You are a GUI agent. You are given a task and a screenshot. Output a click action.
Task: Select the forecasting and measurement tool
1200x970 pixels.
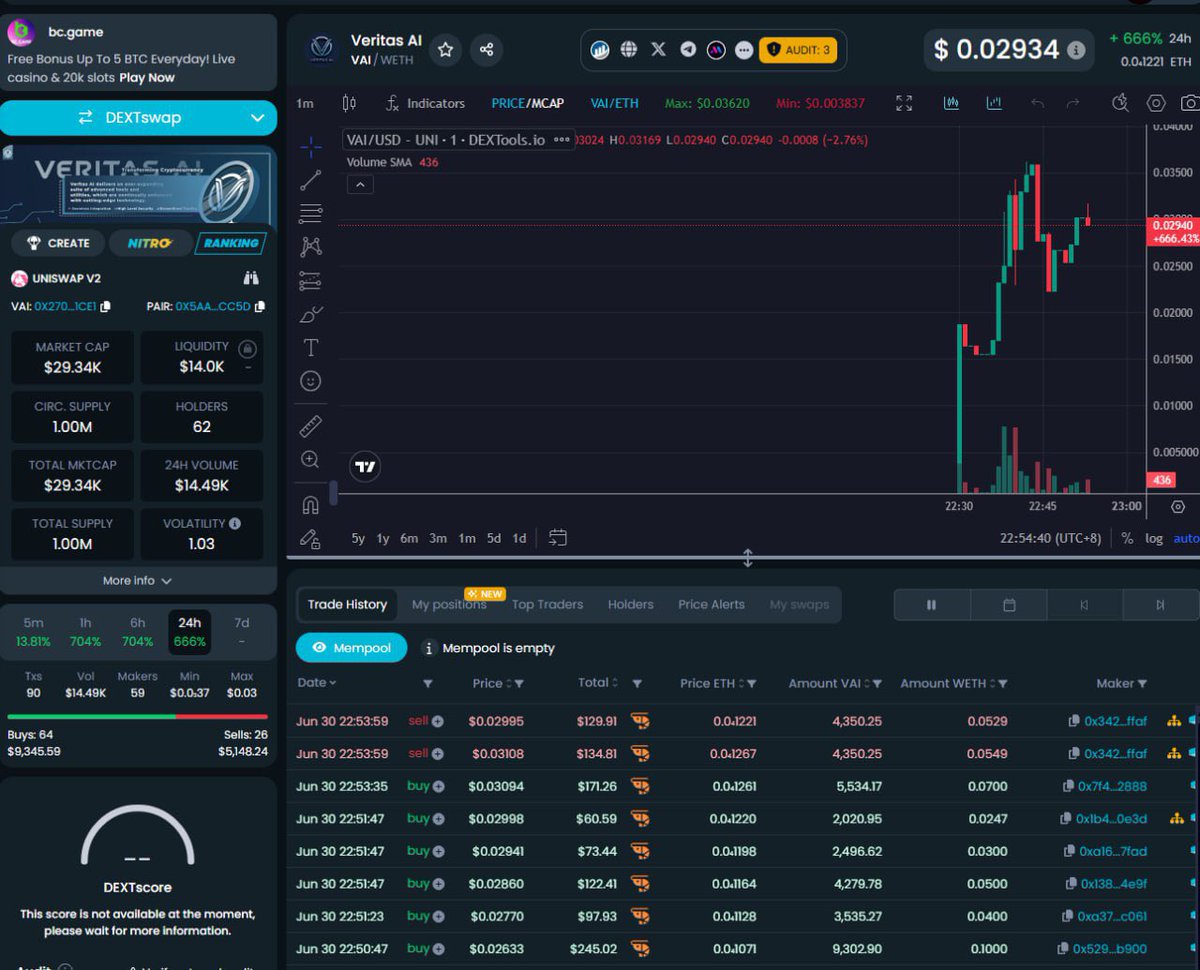click(311, 281)
